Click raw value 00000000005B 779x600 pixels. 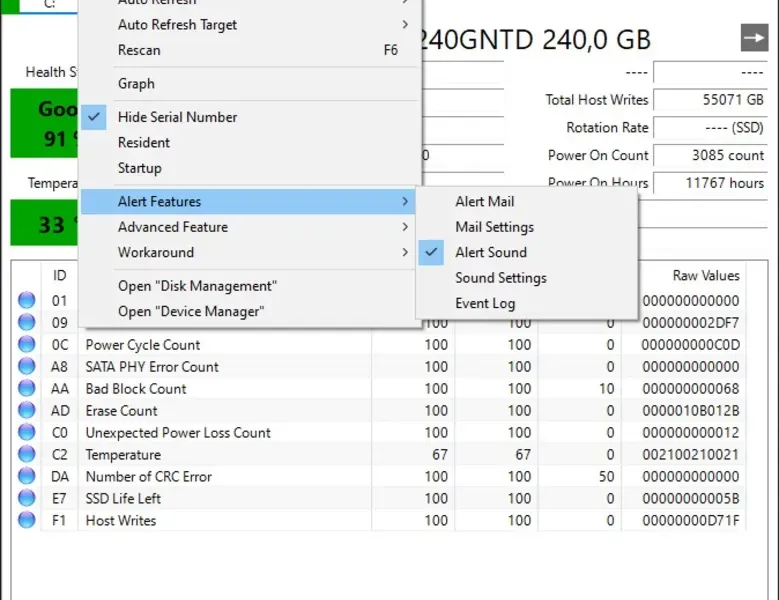[x=691, y=498]
